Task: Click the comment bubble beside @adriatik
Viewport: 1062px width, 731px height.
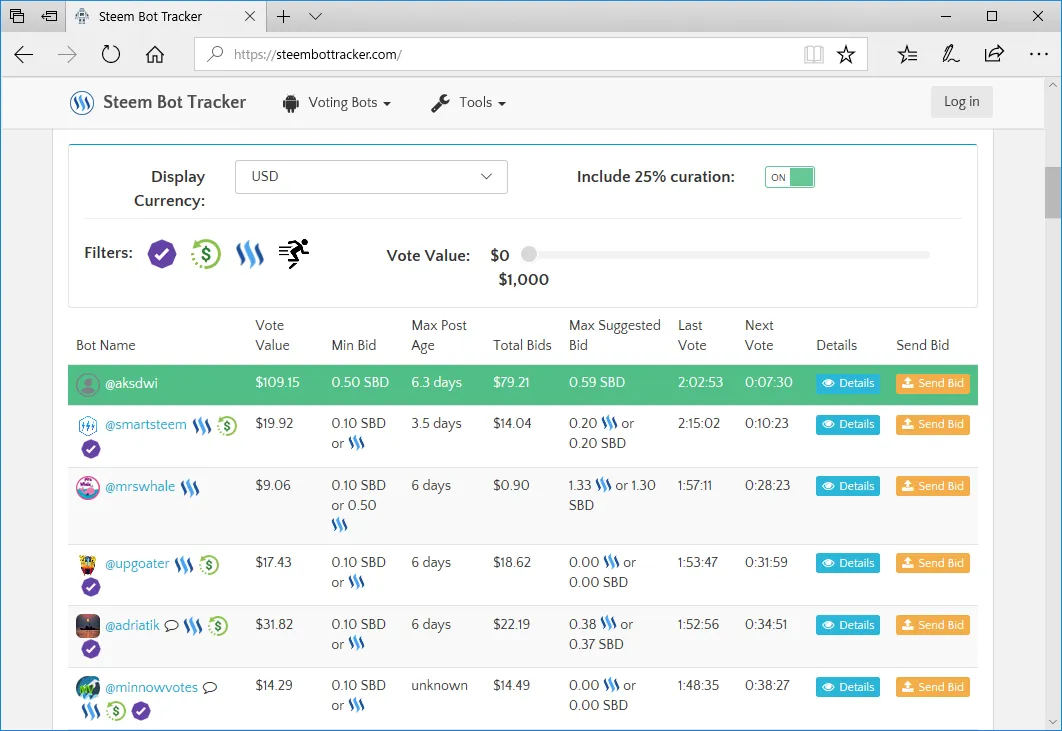Action: tap(171, 625)
